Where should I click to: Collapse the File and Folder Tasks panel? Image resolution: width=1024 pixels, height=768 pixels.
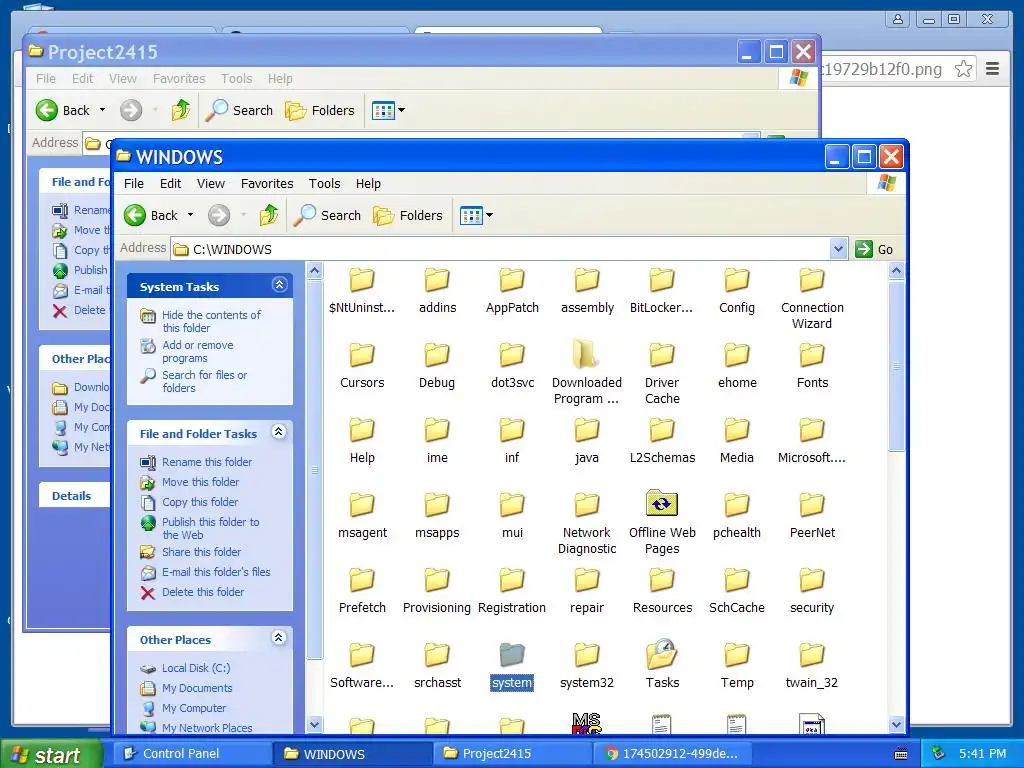tap(279, 432)
